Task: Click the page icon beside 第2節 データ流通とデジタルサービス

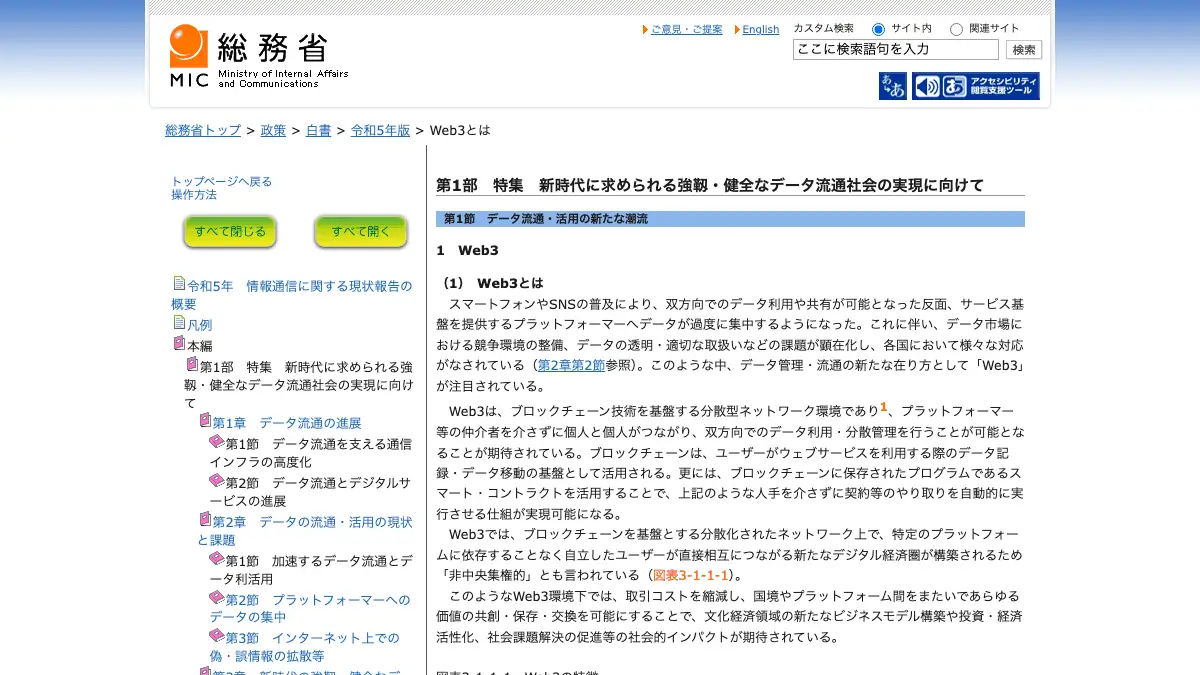Action: (x=216, y=480)
